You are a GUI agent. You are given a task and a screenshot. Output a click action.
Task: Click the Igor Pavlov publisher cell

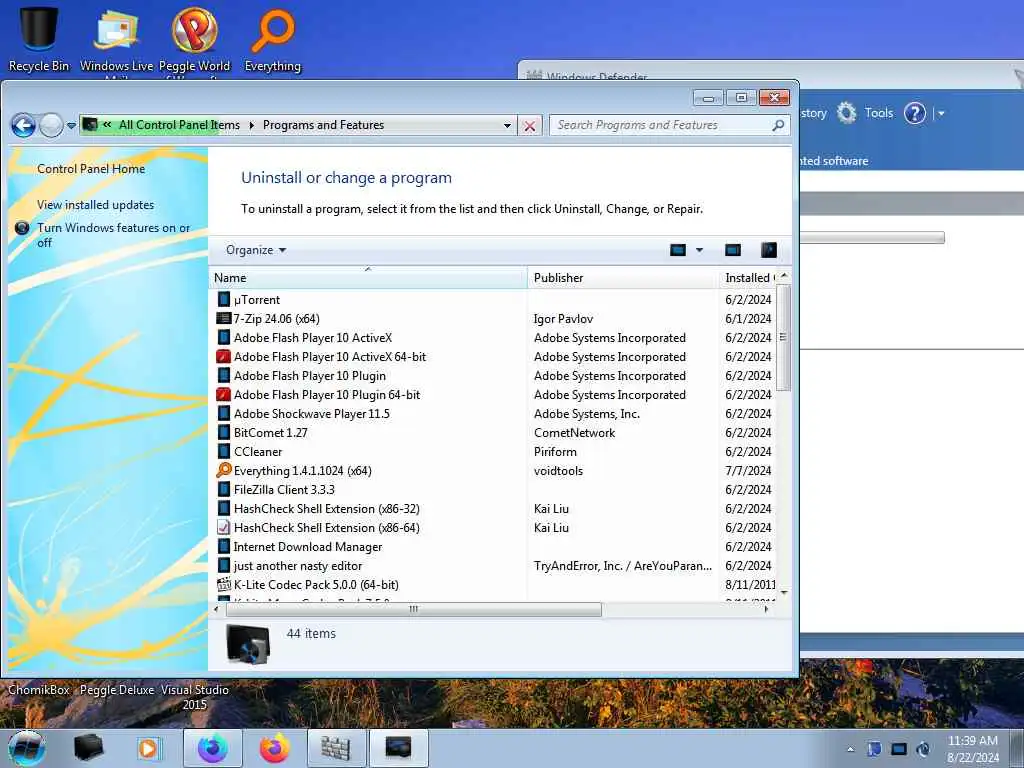pyautogui.click(x=564, y=319)
